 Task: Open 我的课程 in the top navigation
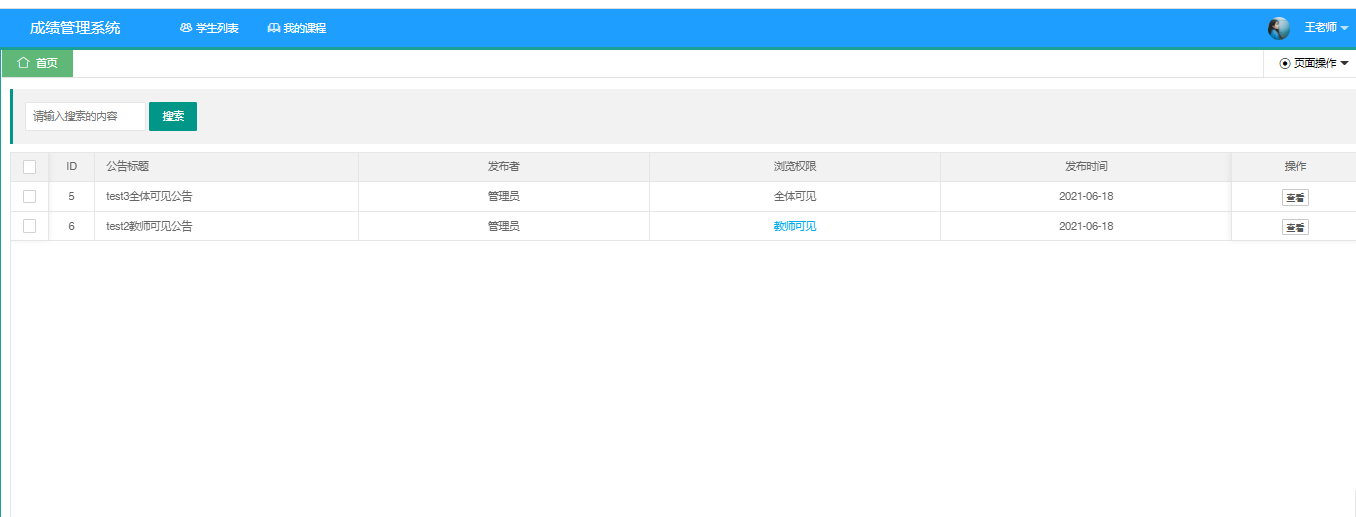304,28
